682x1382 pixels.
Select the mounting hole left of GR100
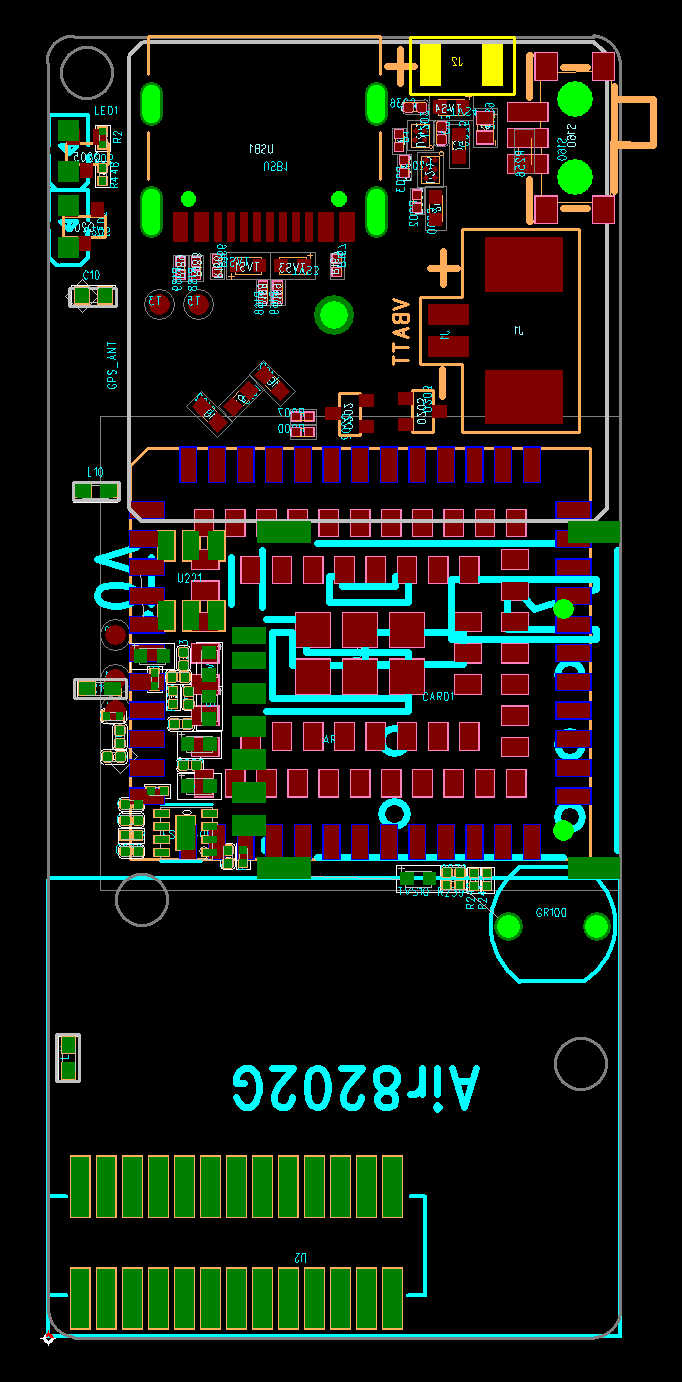(x=142, y=899)
